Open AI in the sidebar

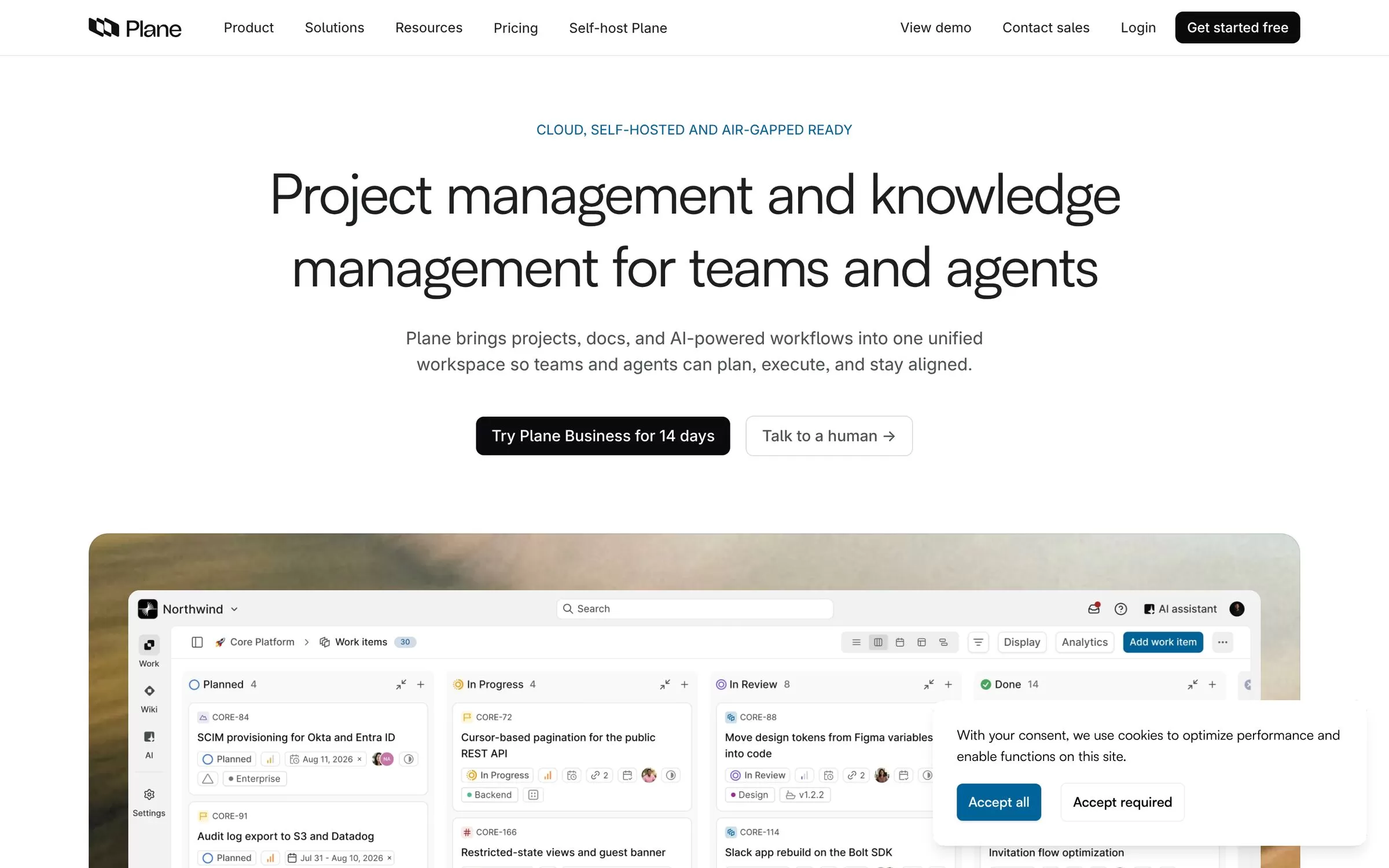pos(149,744)
